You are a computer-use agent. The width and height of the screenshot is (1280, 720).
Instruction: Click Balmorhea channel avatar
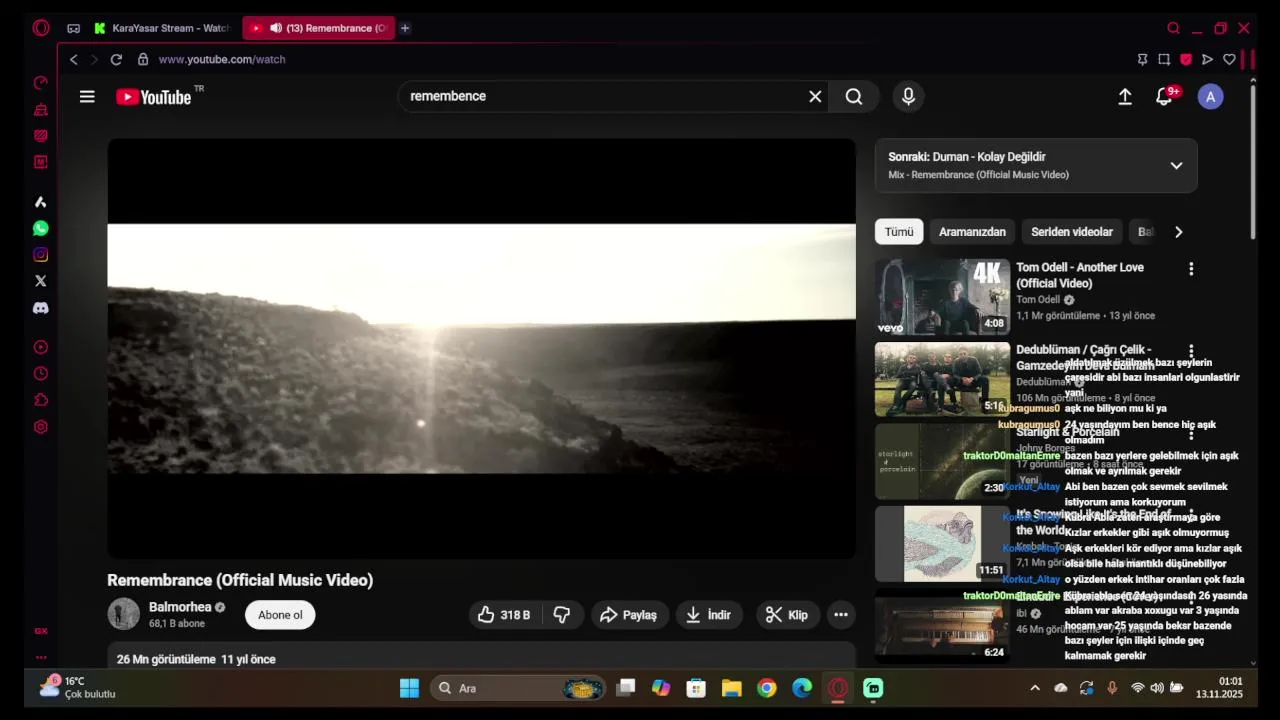124,614
